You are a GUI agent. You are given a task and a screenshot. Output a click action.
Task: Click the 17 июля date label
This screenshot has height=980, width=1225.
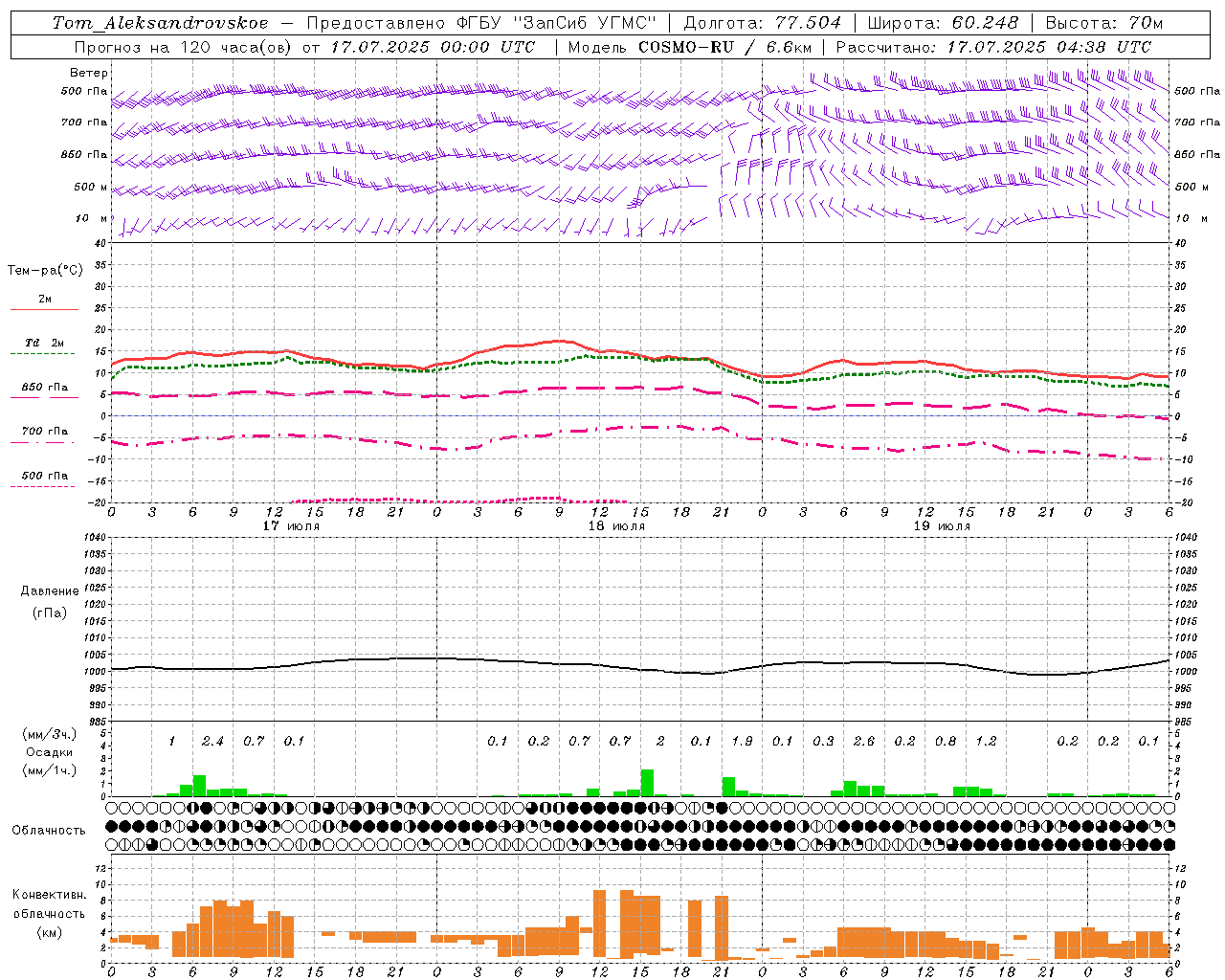[x=291, y=525]
